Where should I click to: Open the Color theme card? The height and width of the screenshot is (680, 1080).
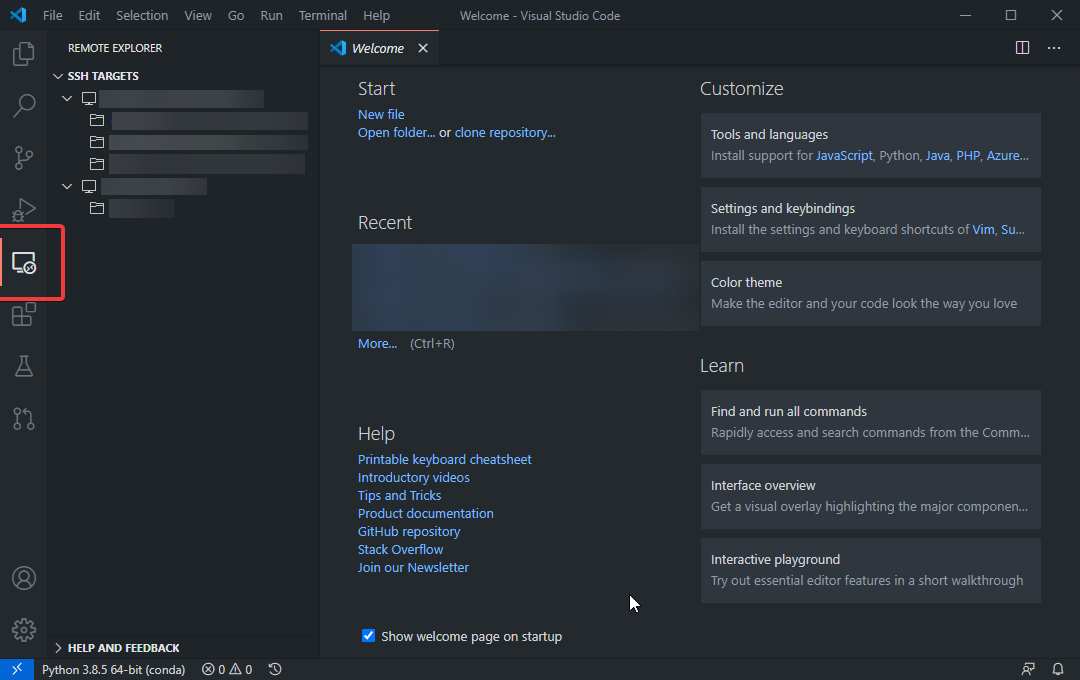pyautogui.click(x=870, y=293)
